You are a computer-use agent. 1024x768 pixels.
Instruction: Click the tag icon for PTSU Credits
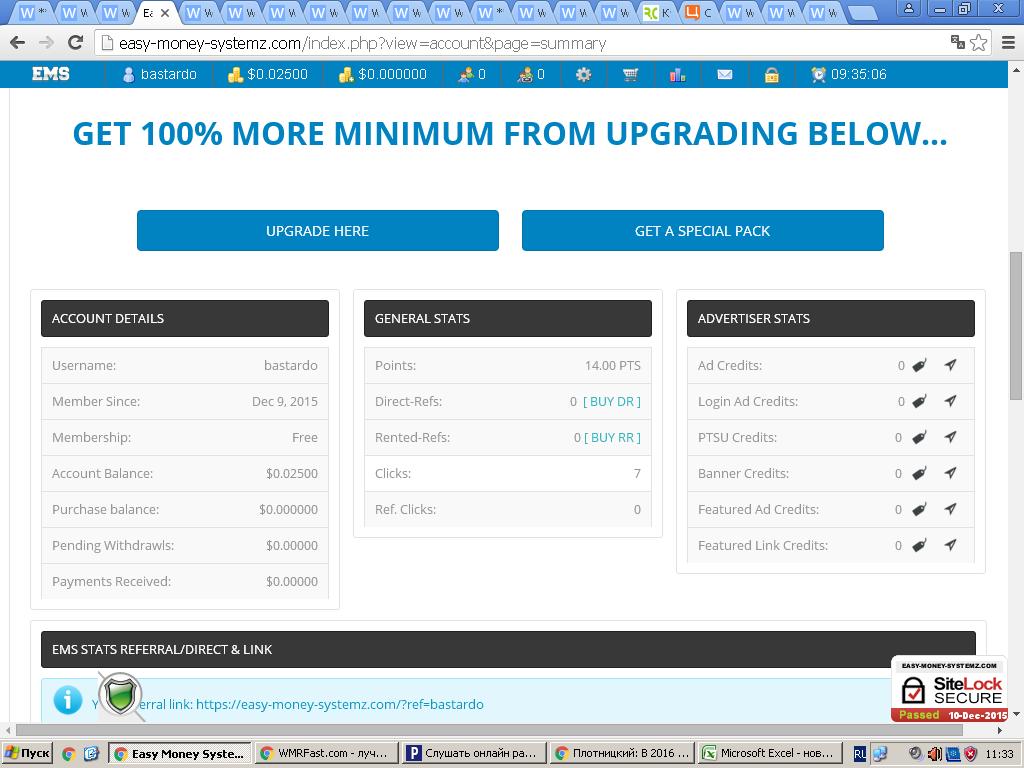pos(919,438)
